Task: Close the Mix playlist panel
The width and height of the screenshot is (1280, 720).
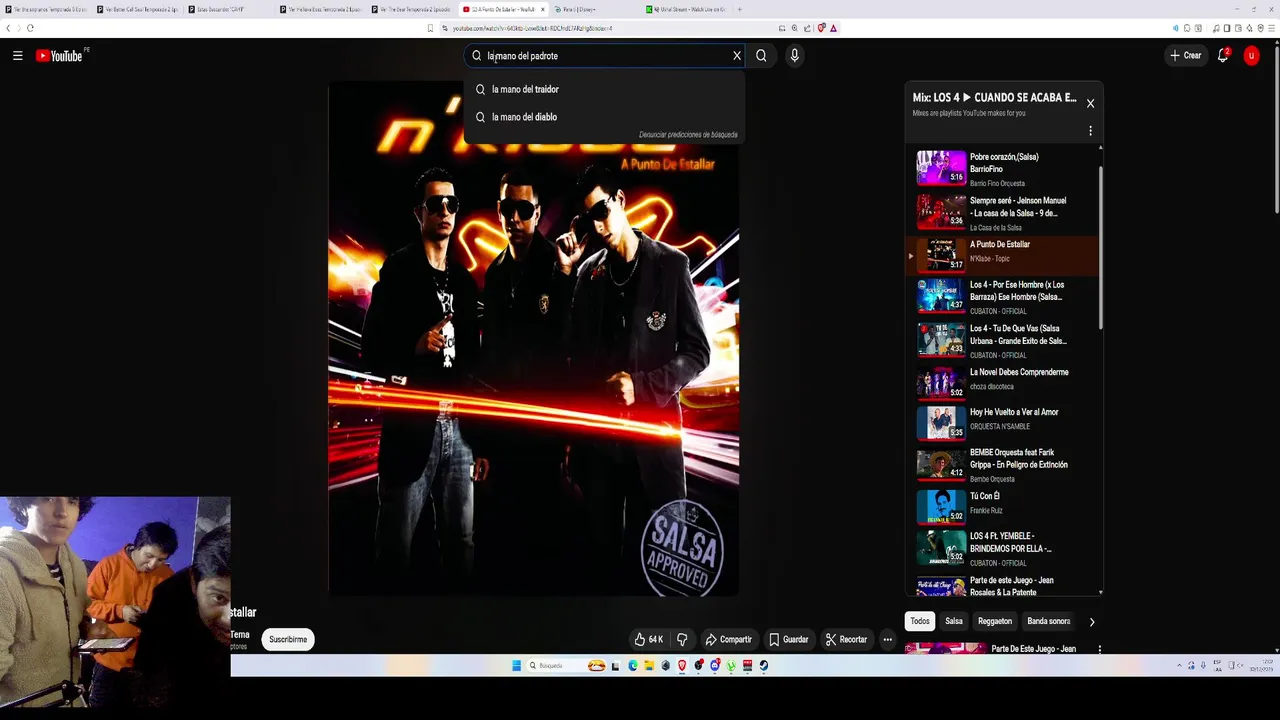Action: coord(1090,103)
